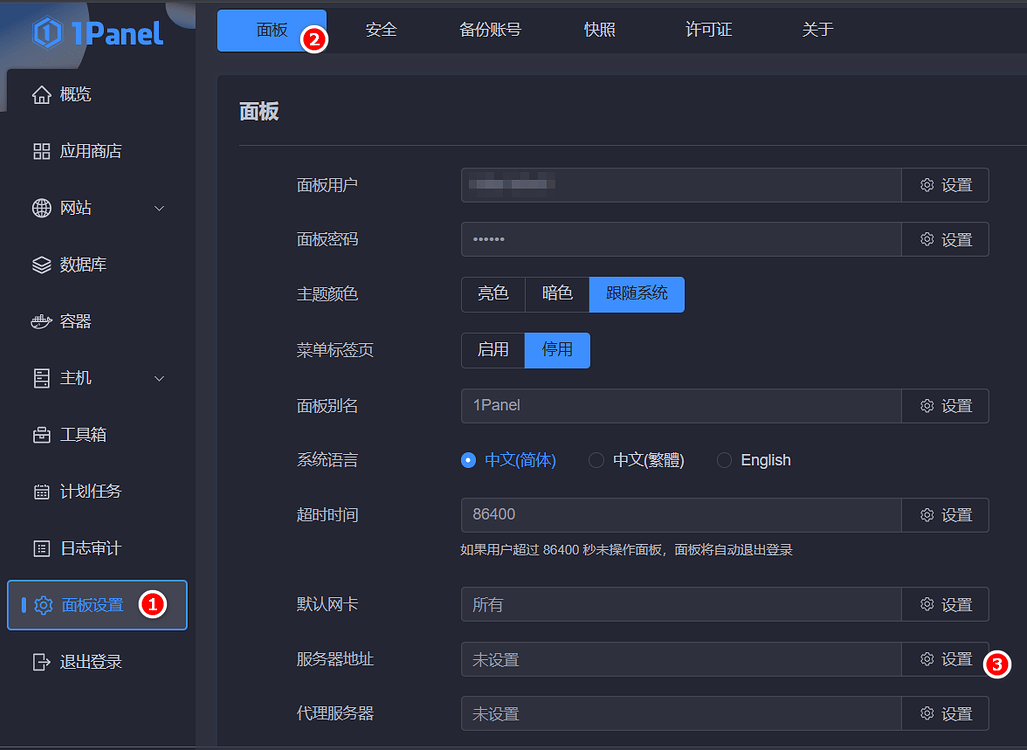The width and height of the screenshot is (1027, 750).
Task: Click the gear icon in the 服务器地址 row
Action: [x=927, y=660]
